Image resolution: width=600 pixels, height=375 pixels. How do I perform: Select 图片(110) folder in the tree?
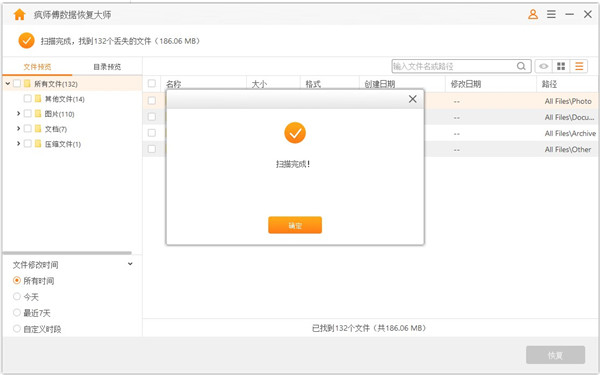[x=59, y=114]
